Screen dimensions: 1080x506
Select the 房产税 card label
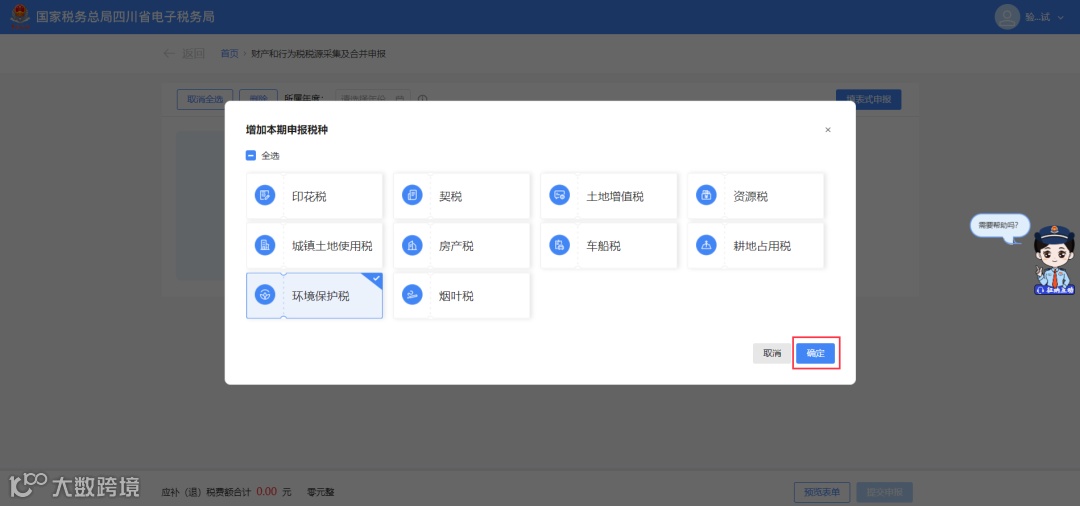point(456,246)
